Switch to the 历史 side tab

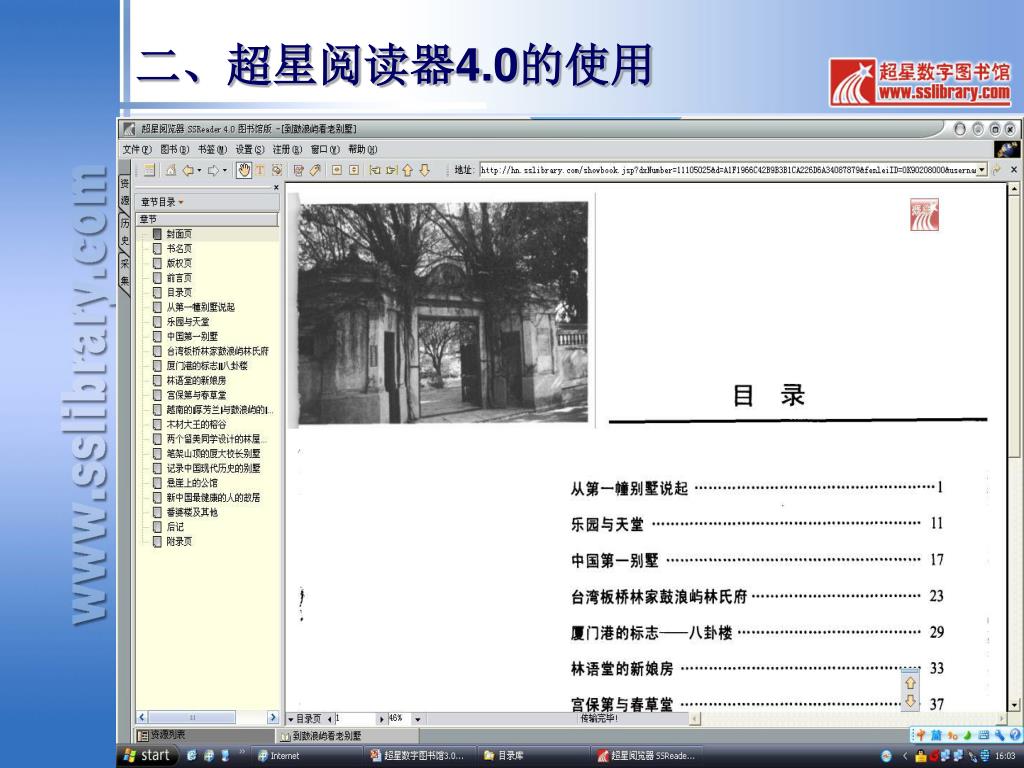tap(124, 231)
